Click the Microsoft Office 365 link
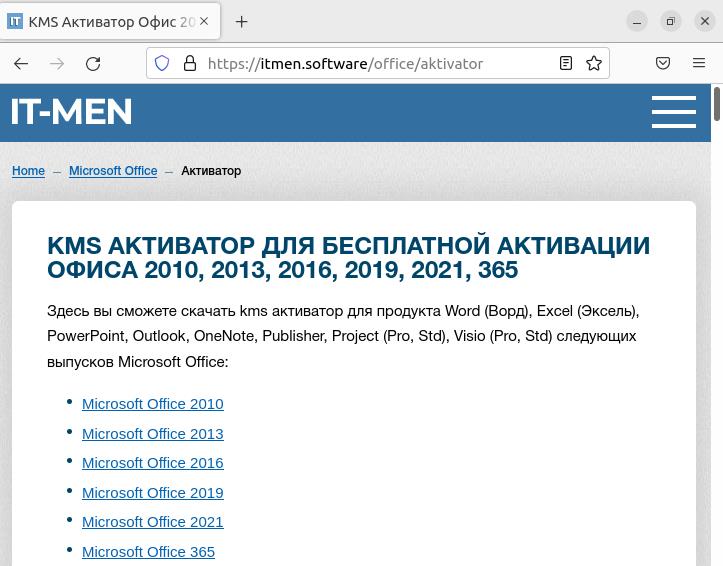Viewport: 723px width, 566px height. click(148, 552)
